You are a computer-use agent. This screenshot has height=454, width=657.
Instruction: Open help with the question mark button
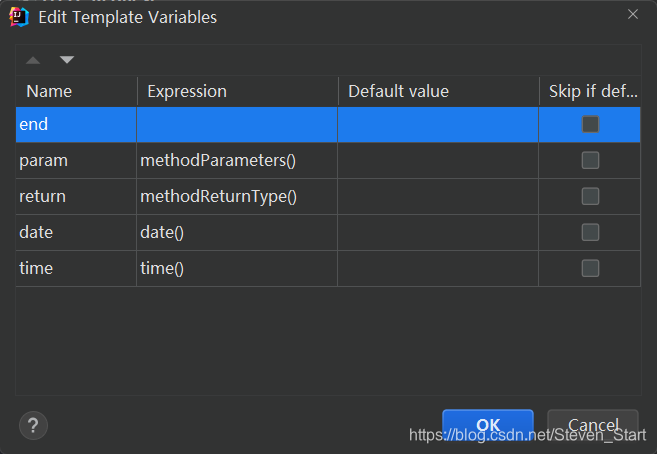34,426
